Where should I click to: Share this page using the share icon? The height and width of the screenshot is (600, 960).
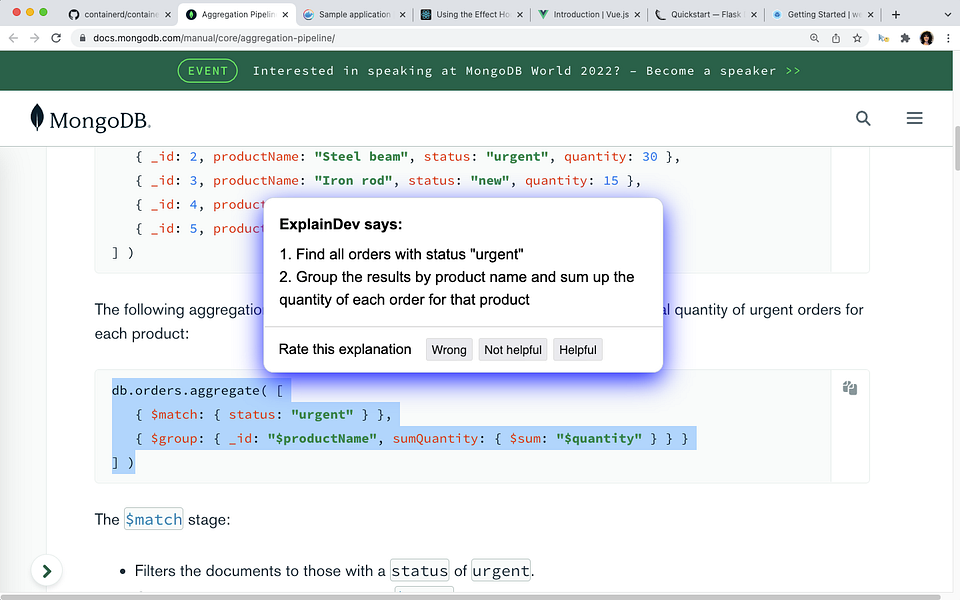tap(836, 38)
